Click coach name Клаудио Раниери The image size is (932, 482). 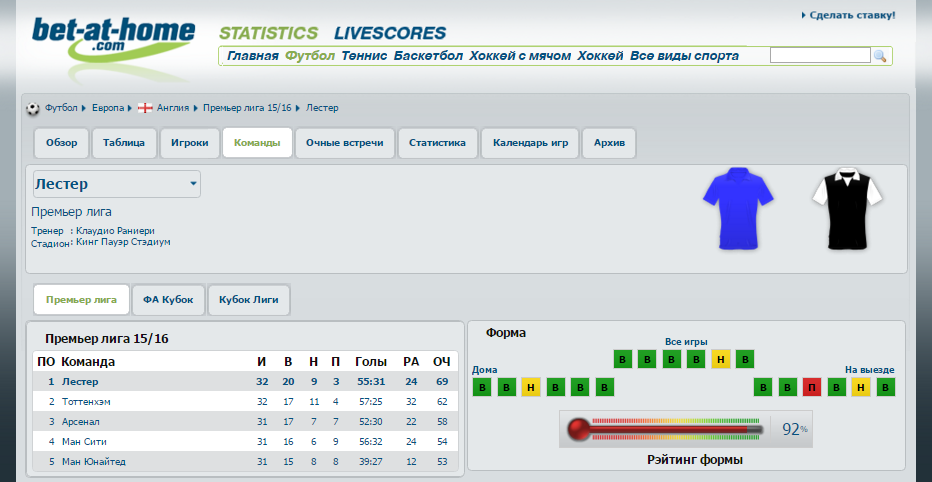(x=115, y=231)
